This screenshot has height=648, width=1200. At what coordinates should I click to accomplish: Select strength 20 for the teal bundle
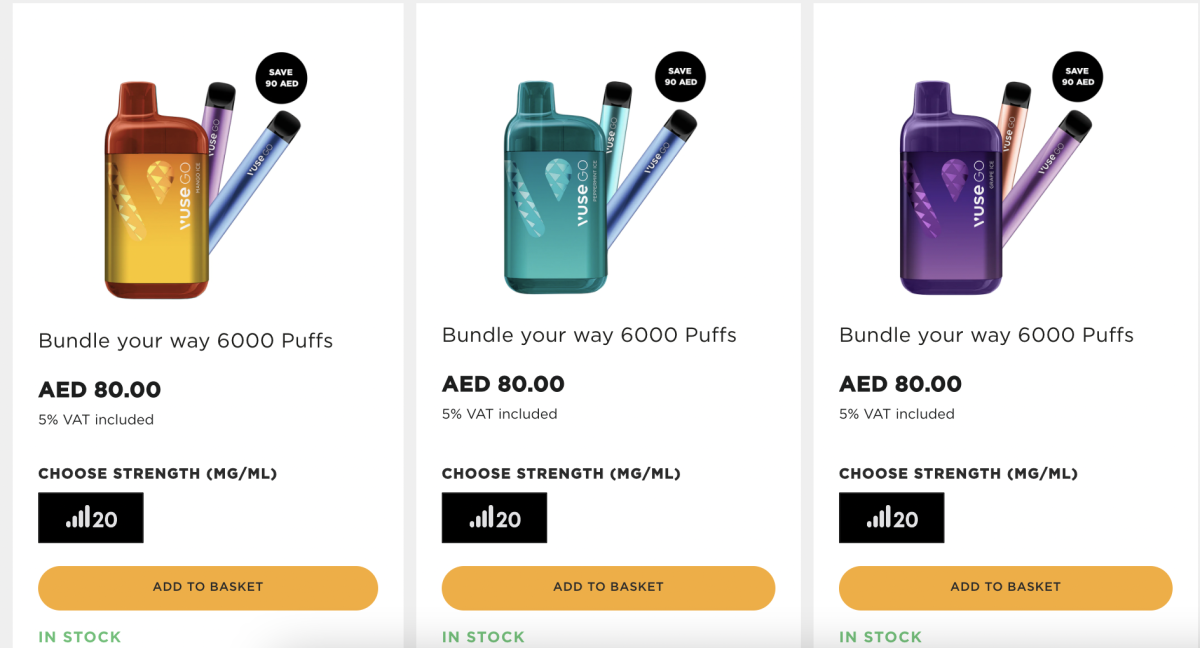[x=494, y=518]
